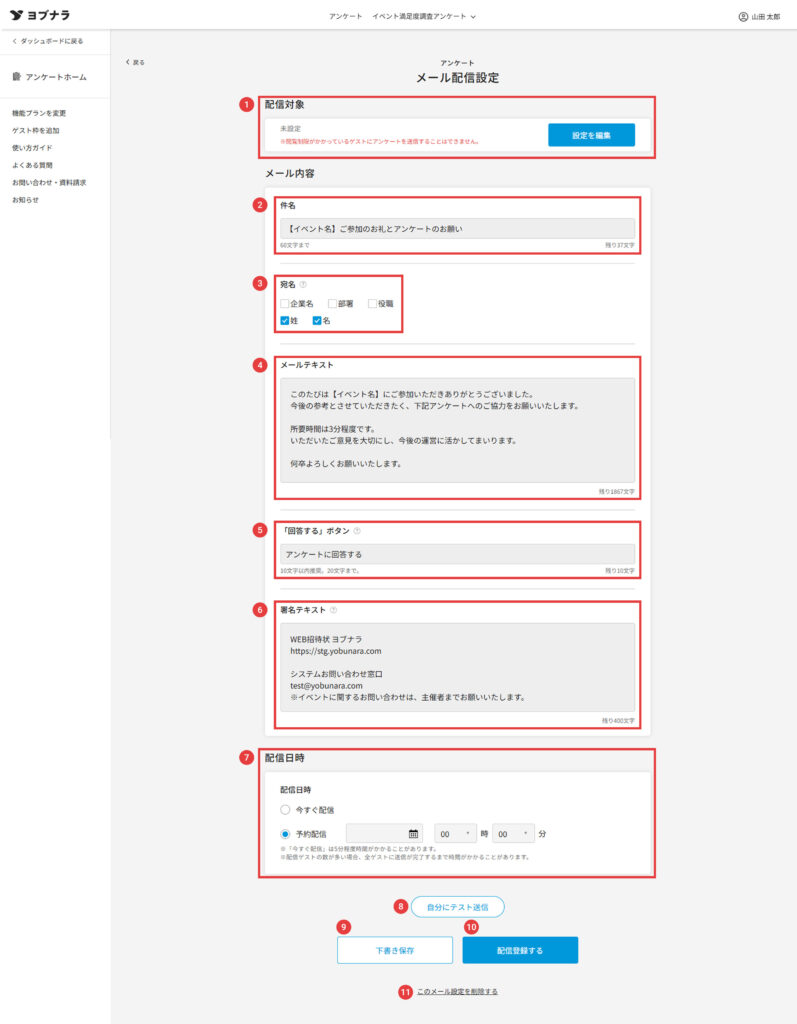The image size is (797, 1024).
Task: Uncheck the 姓 checkbox
Action: click(285, 321)
